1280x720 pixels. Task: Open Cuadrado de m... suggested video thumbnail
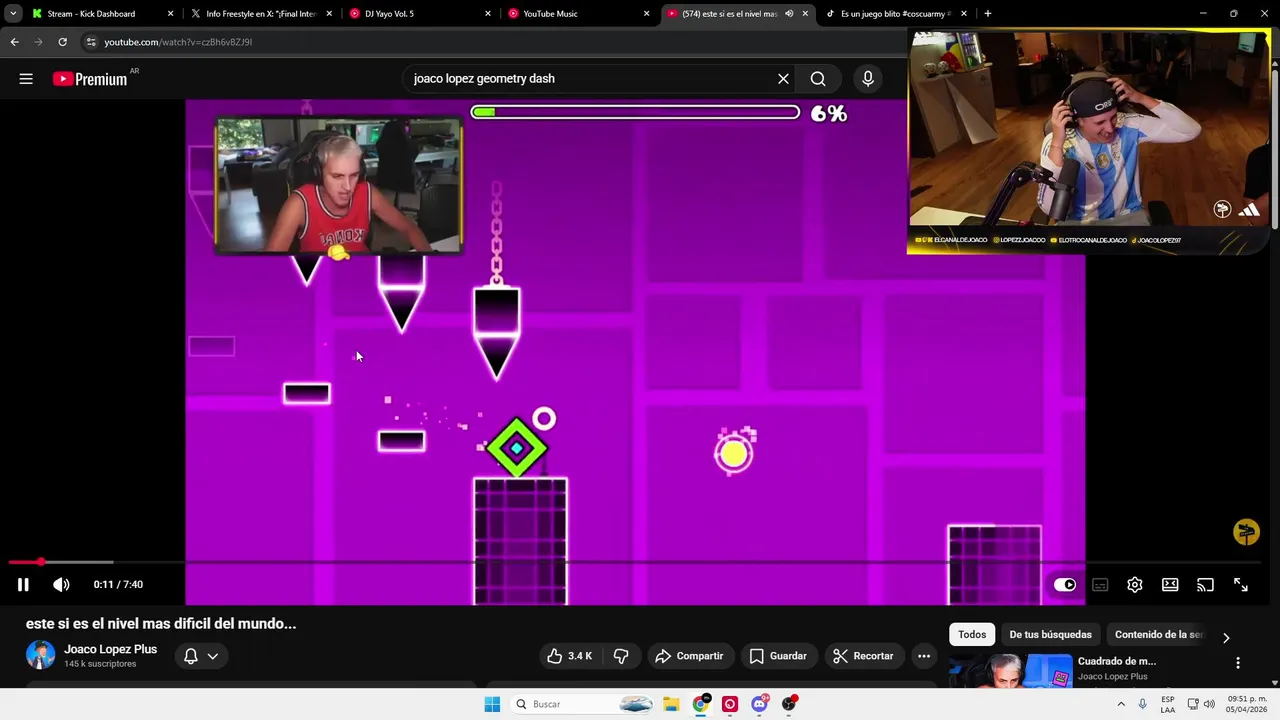pyautogui.click(x=1011, y=671)
